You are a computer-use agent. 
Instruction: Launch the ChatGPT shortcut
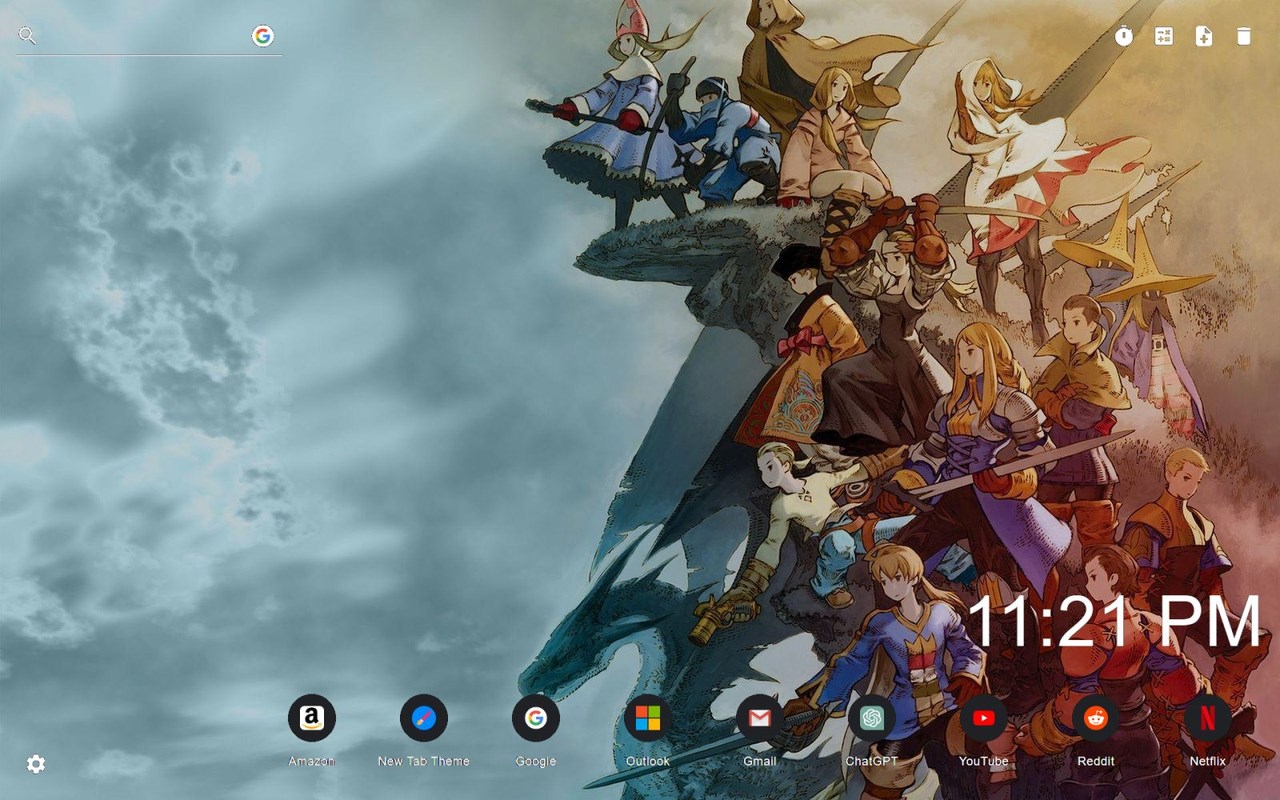tap(872, 718)
